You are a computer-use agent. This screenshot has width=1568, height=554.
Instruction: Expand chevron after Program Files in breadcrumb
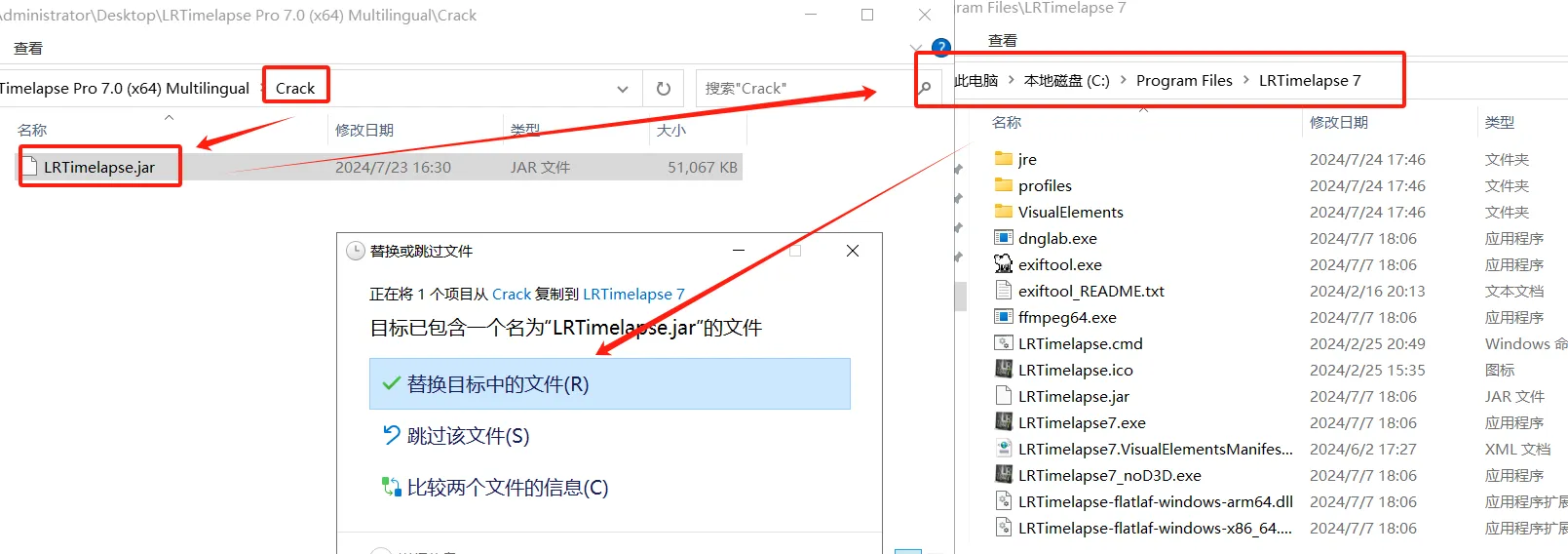(1245, 80)
